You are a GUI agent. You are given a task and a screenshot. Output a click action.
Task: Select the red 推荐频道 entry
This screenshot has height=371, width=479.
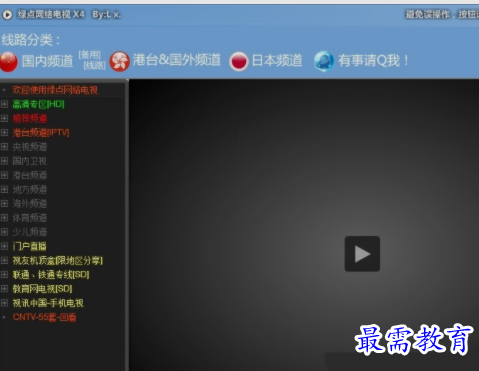[30, 118]
